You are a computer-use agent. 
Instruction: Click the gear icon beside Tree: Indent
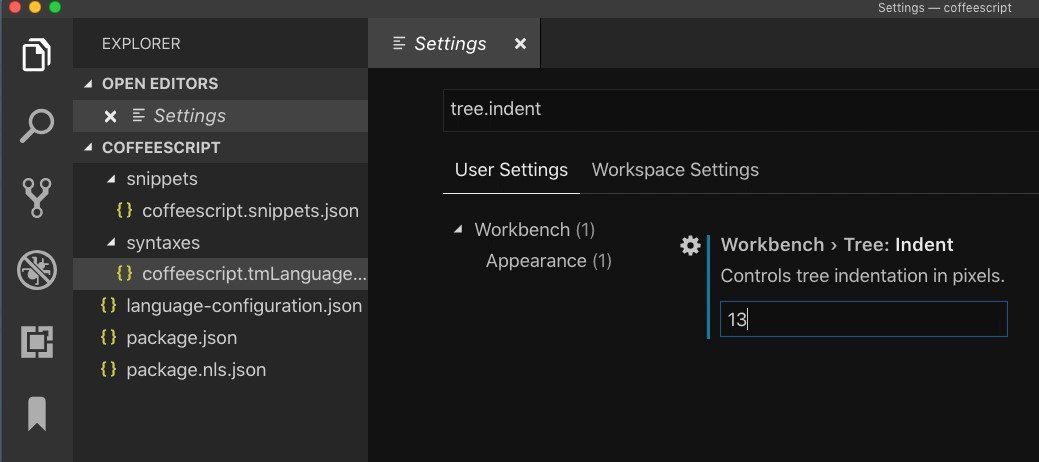point(690,246)
